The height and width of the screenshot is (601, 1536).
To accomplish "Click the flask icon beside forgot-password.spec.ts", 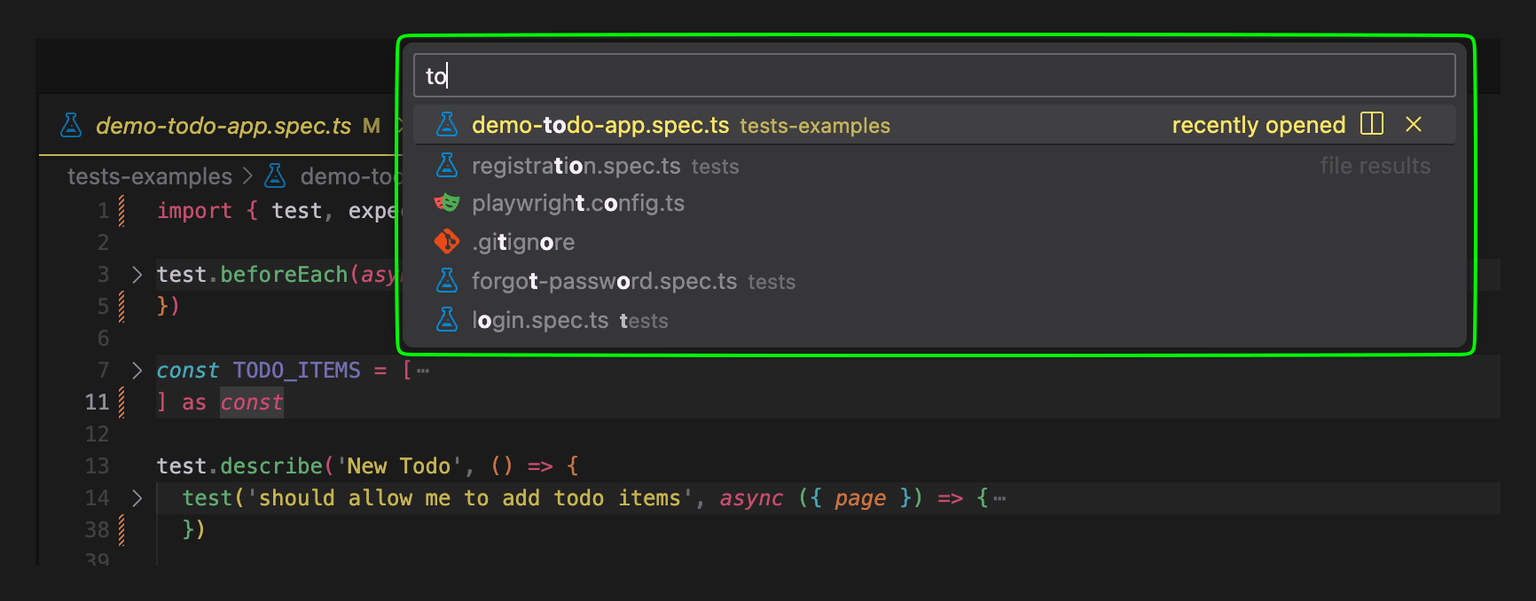I will 446,281.
